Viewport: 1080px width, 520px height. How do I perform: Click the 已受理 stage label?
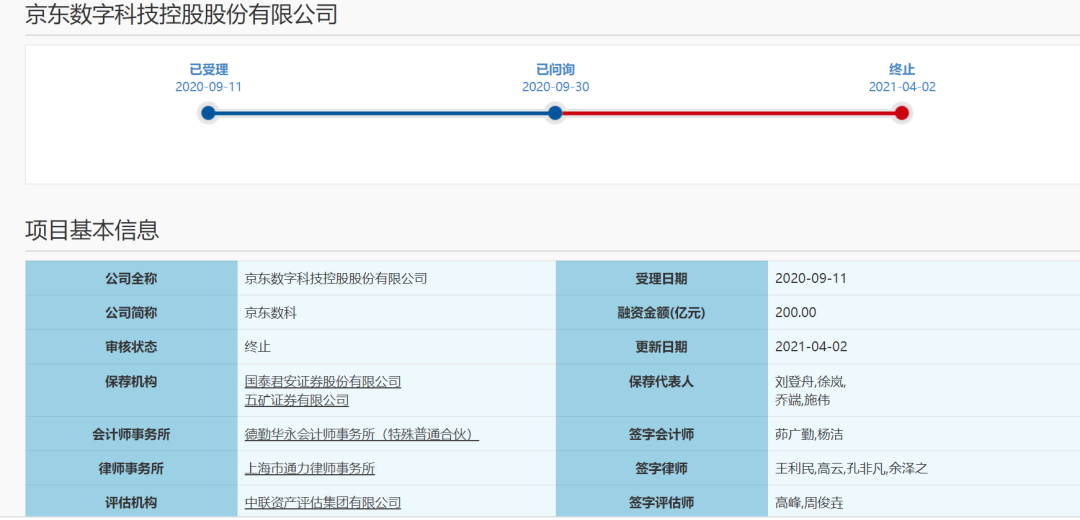point(209,70)
